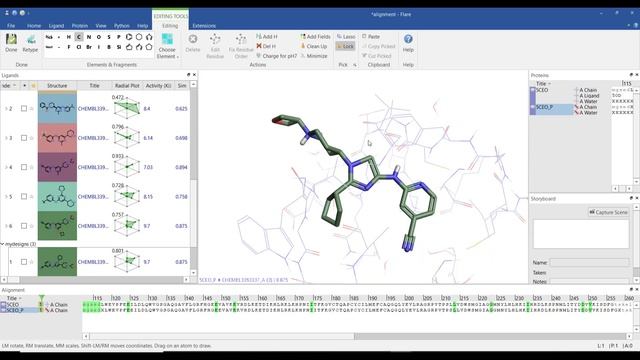The width and height of the screenshot is (640, 360).
Task: Select the fluorine F element
Action: pyautogui.click(x=69, y=47)
